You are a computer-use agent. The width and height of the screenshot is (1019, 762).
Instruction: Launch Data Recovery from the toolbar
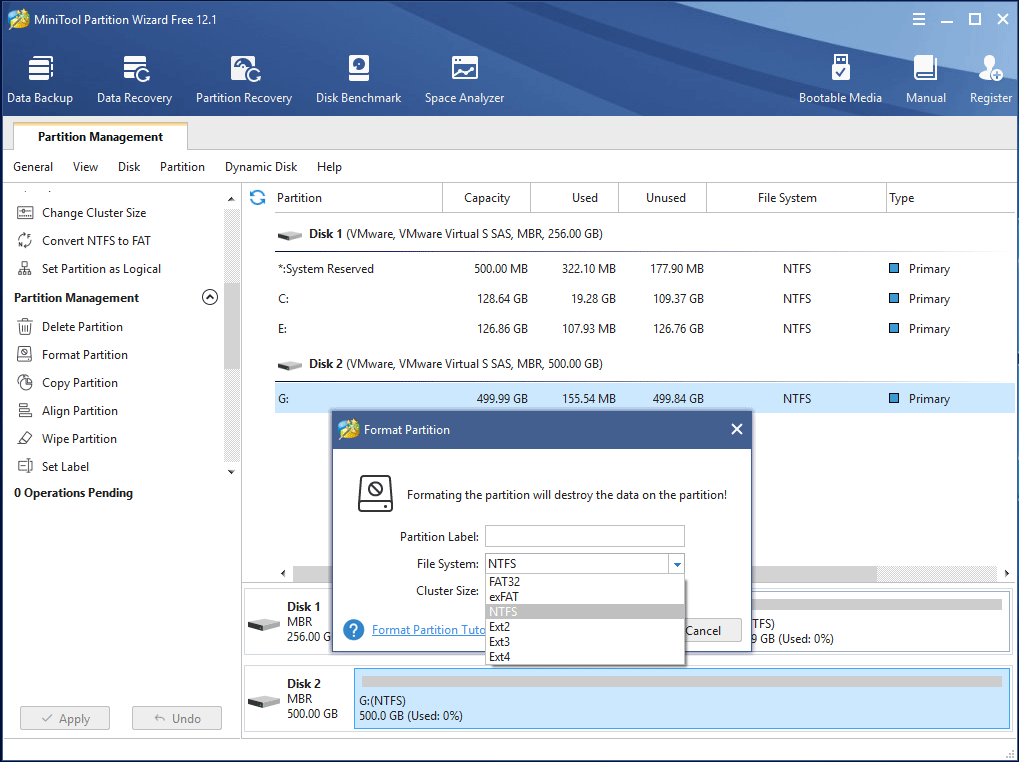click(135, 79)
